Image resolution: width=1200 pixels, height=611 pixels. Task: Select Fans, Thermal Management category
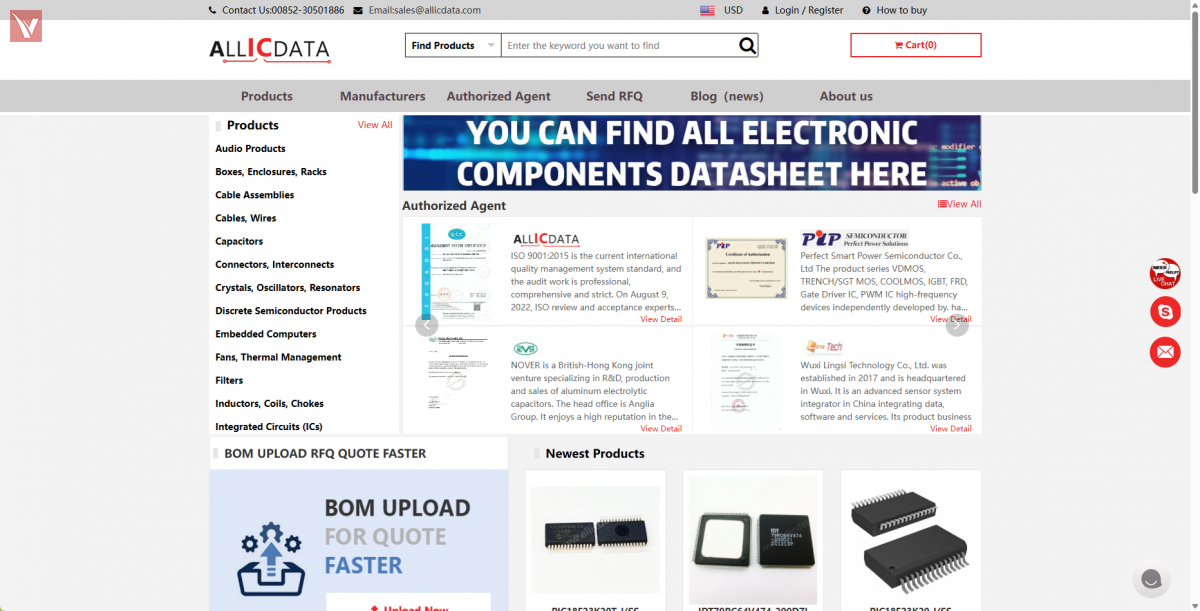coord(278,357)
